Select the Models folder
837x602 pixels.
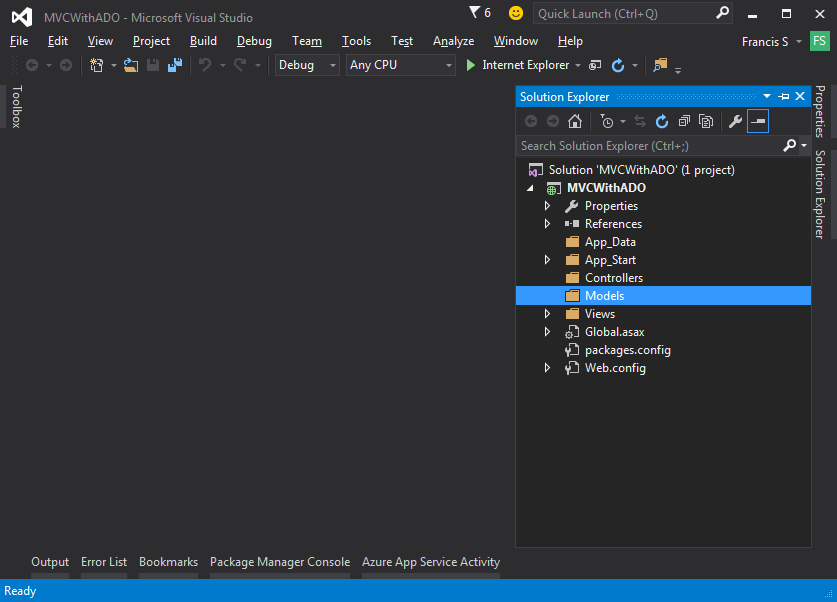click(x=664, y=296)
